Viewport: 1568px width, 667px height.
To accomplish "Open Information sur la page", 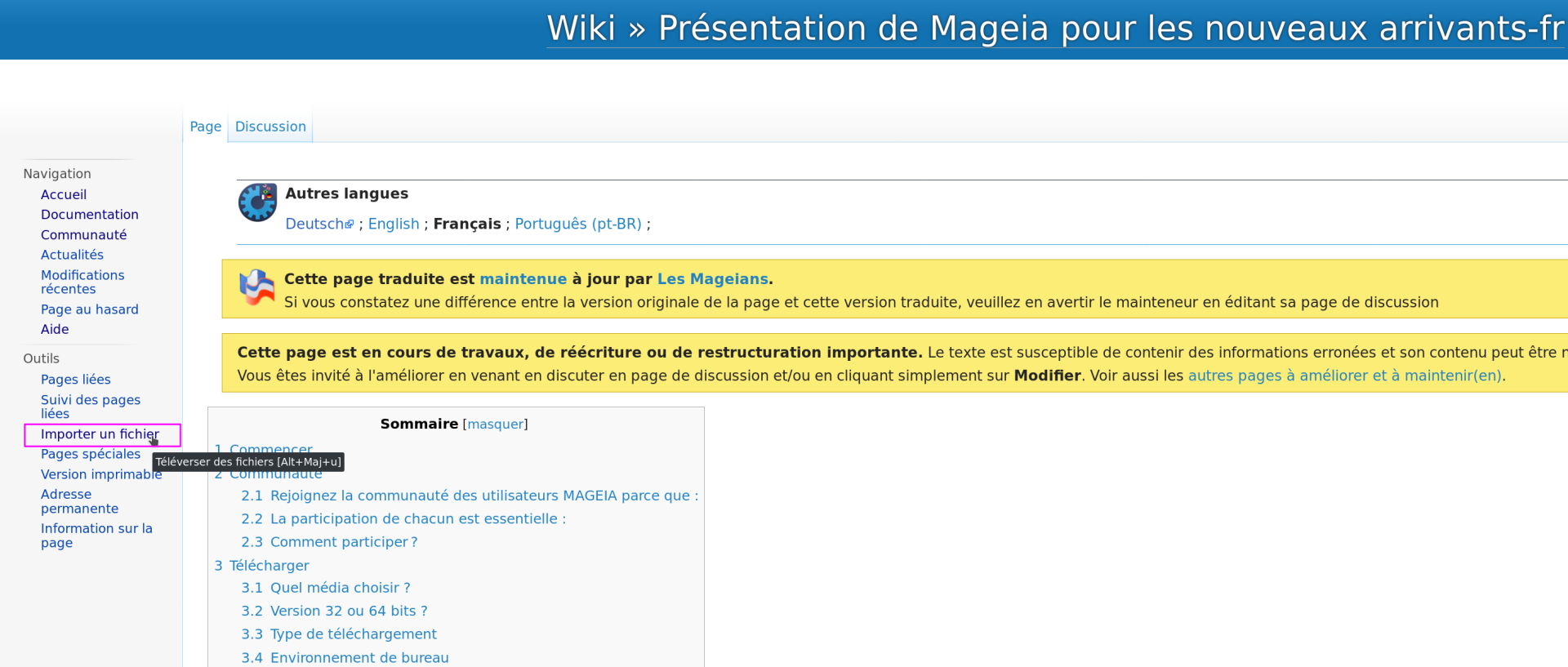I will [96, 536].
